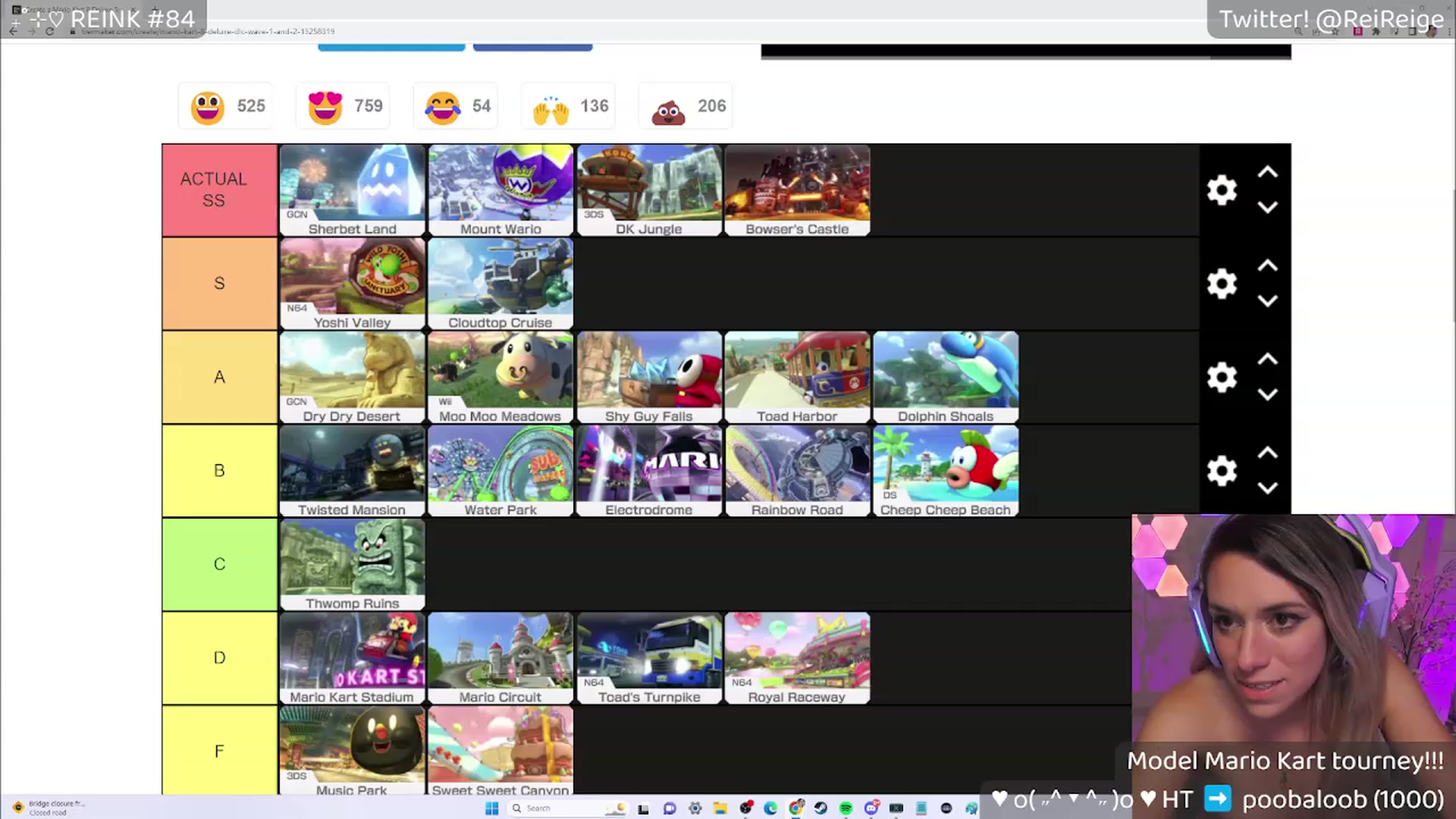Select the Toad Harbor track tile
This screenshot has height=819, width=1456.
(x=797, y=377)
